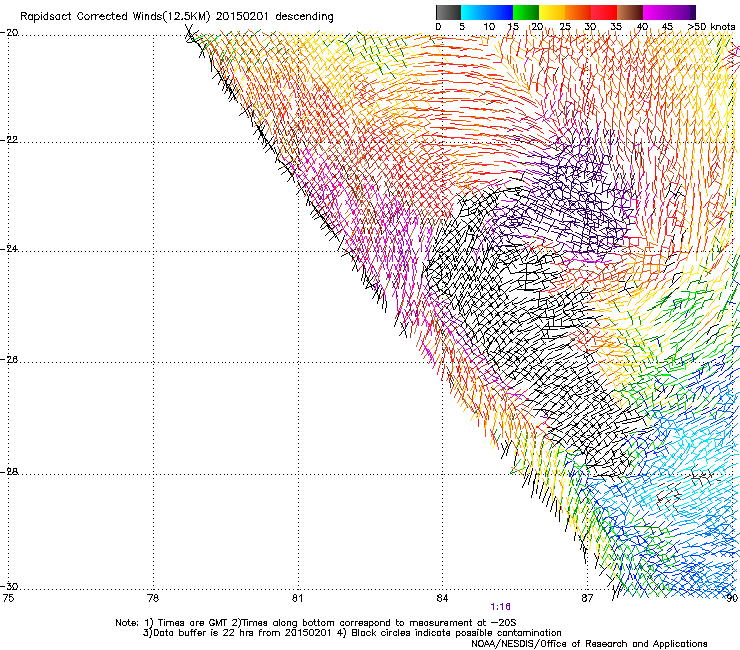
Task: Click the latitude label '-26'
Action: coord(9,360)
